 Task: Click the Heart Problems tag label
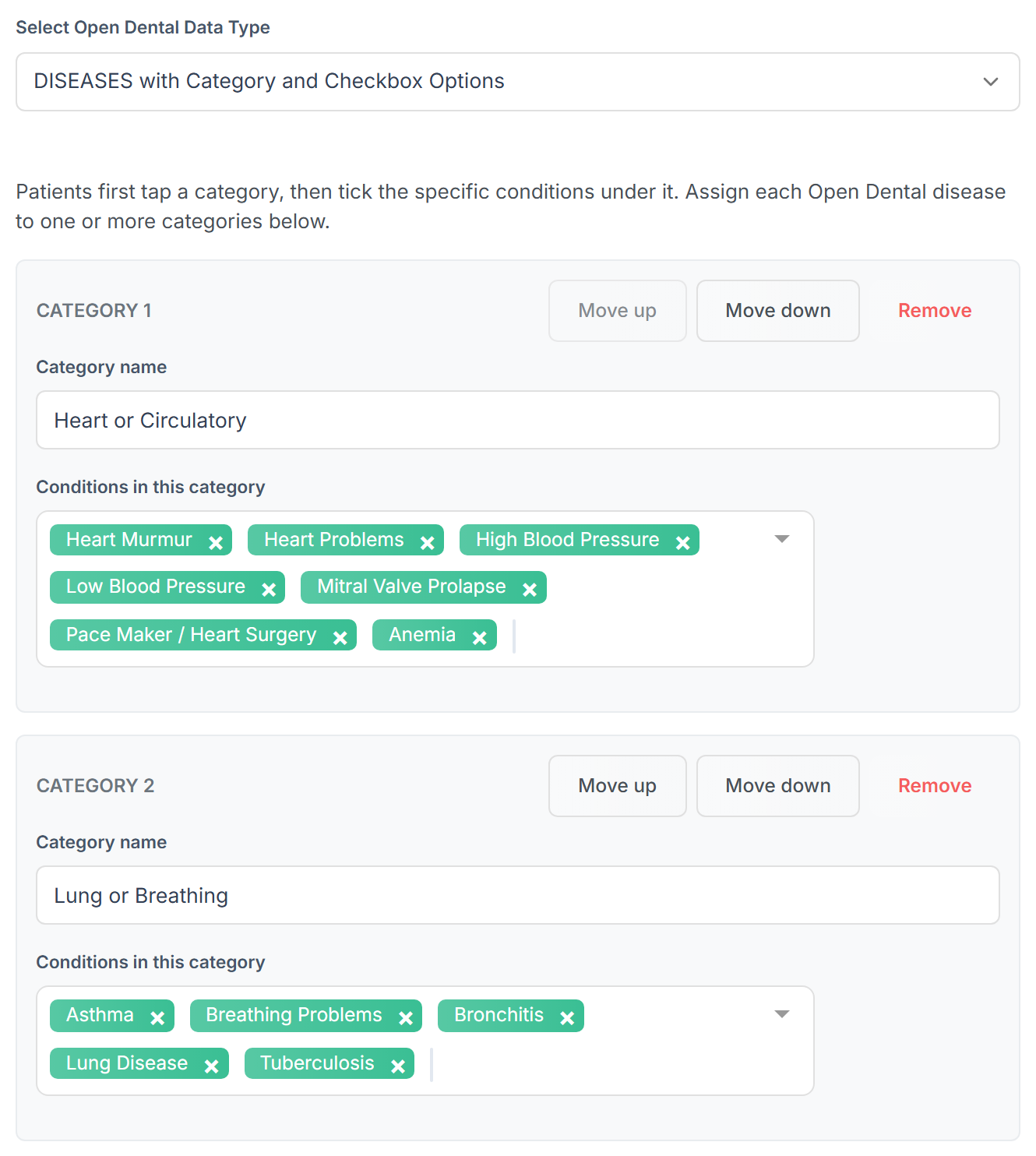334,540
